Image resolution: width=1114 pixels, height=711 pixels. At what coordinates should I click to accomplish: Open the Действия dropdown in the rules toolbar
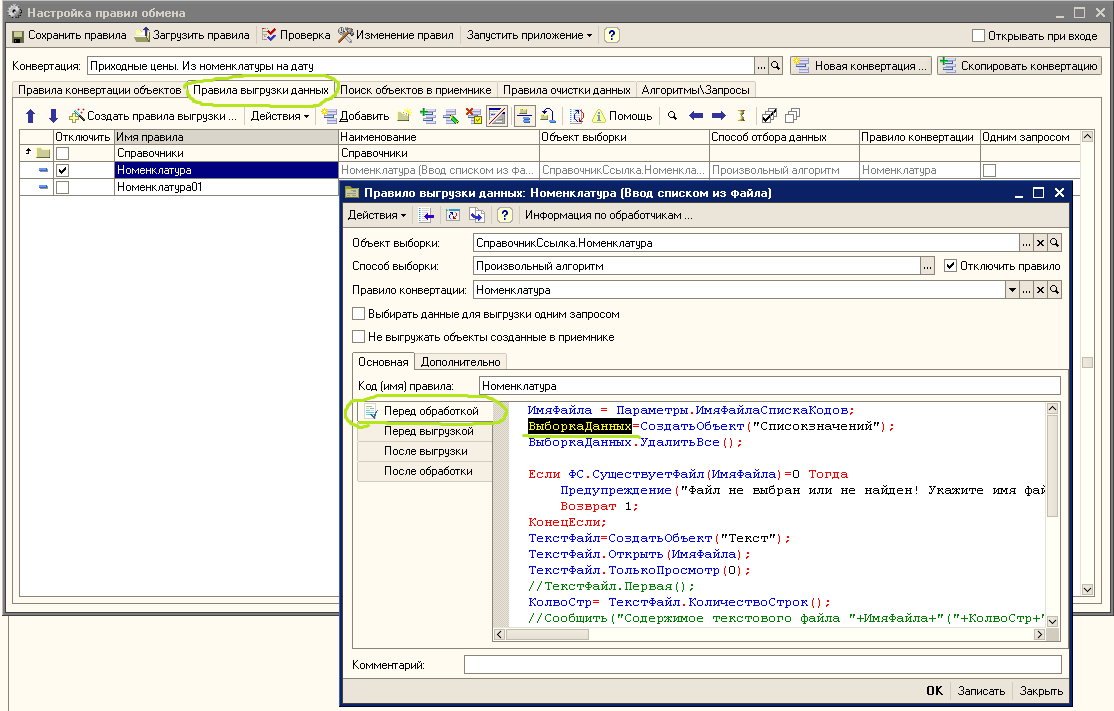pyautogui.click(x=279, y=116)
